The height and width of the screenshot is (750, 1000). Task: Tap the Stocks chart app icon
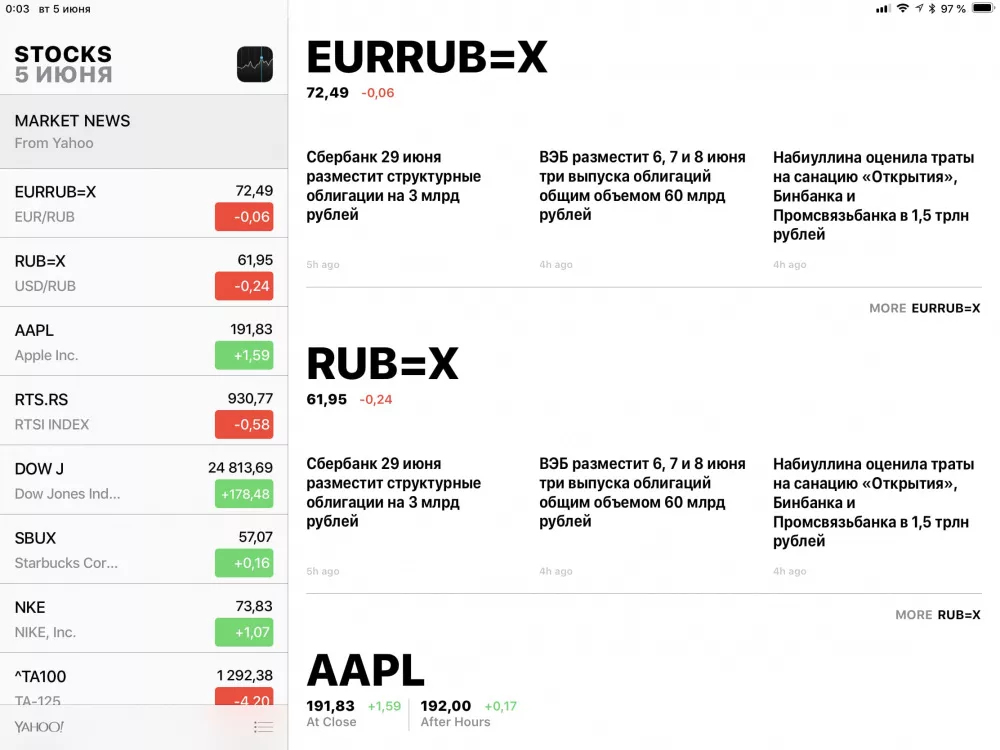254,64
